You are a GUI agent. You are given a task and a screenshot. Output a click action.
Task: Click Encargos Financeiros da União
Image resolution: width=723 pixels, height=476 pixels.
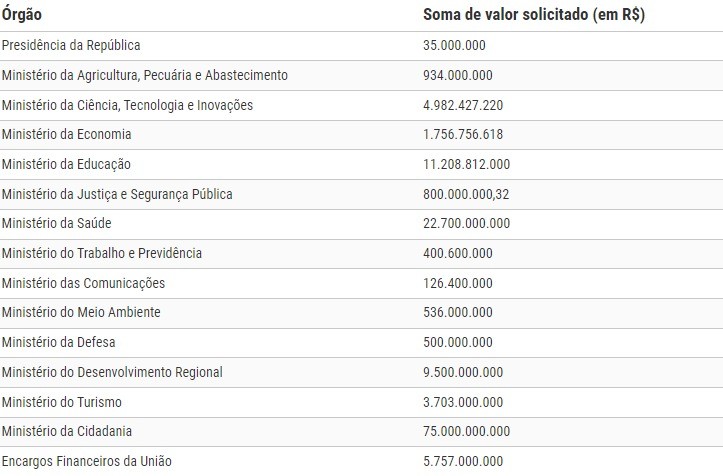(x=87, y=461)
